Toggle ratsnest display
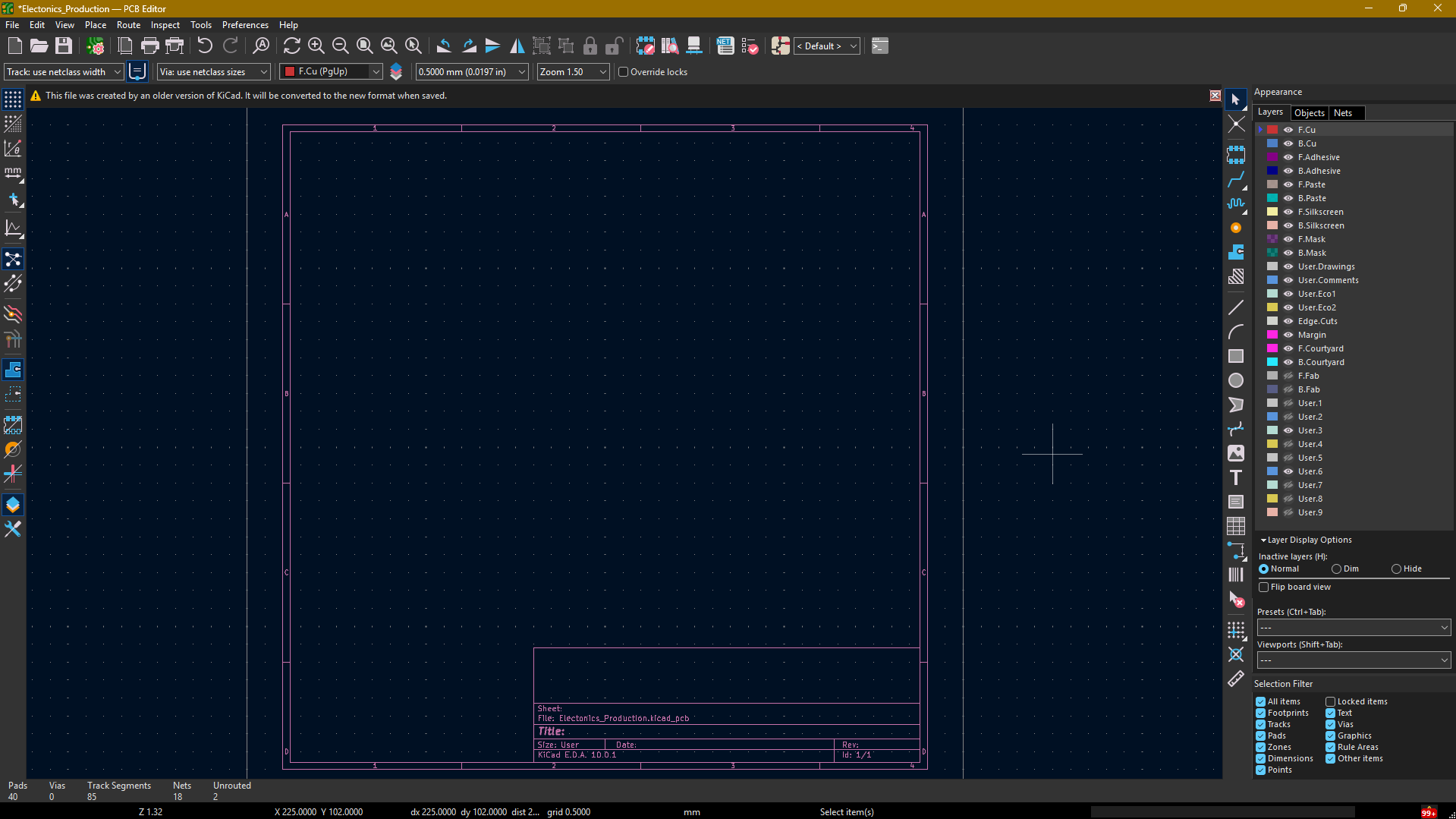This screenshot has height=819, width=1456. 13,259
